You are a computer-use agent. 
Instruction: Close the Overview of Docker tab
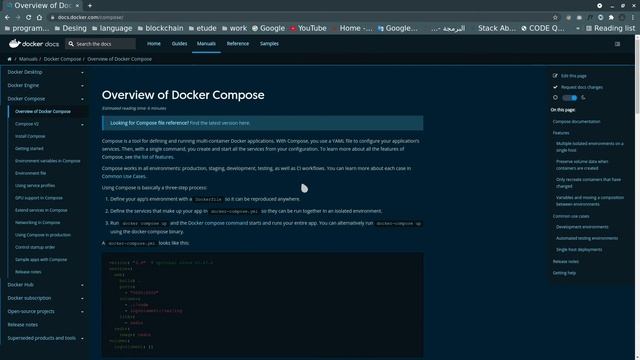(x=77, y=6)
